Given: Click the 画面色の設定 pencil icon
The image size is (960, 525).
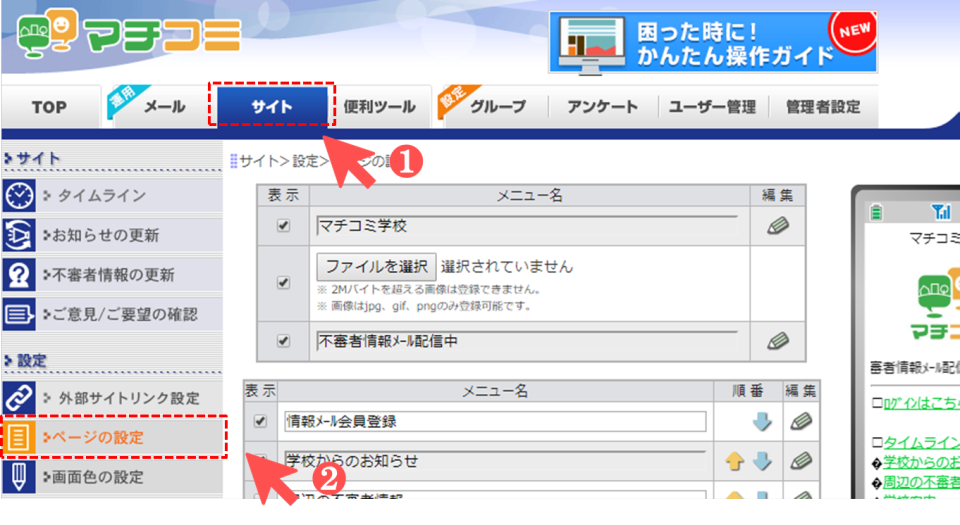Looking at the screenshot, I should pos(19,477).
